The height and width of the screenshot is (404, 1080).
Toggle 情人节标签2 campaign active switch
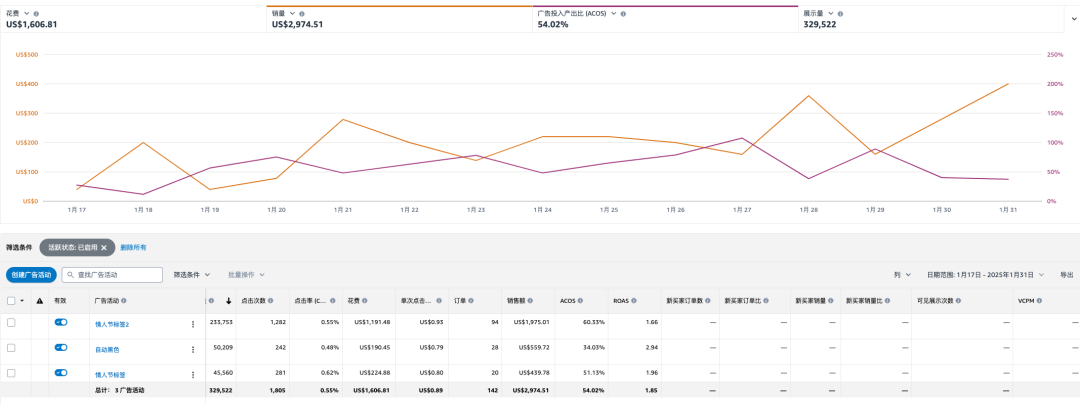click(61, 322)
